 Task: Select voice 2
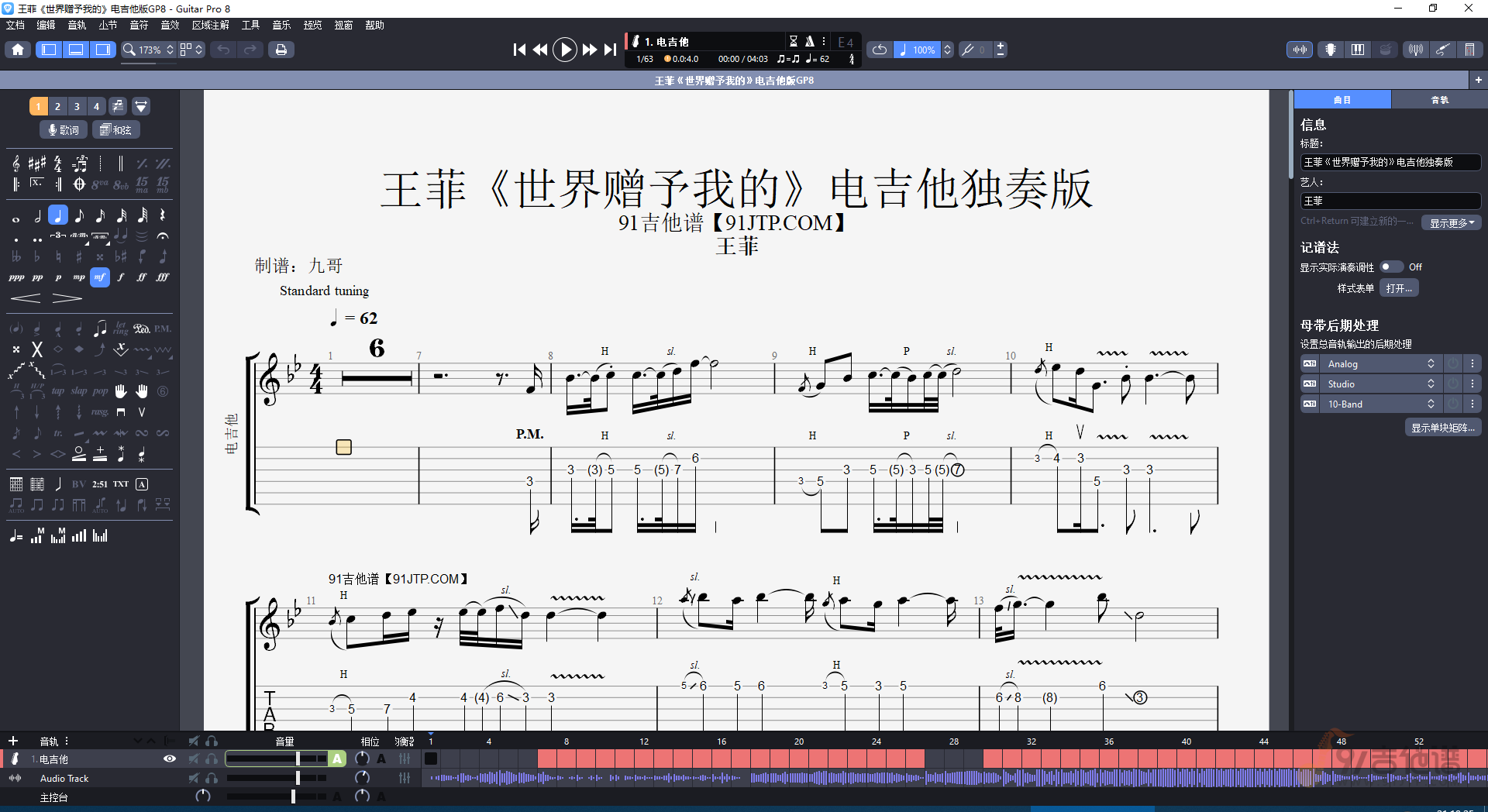pyautogui.click(x=57, y=106)
